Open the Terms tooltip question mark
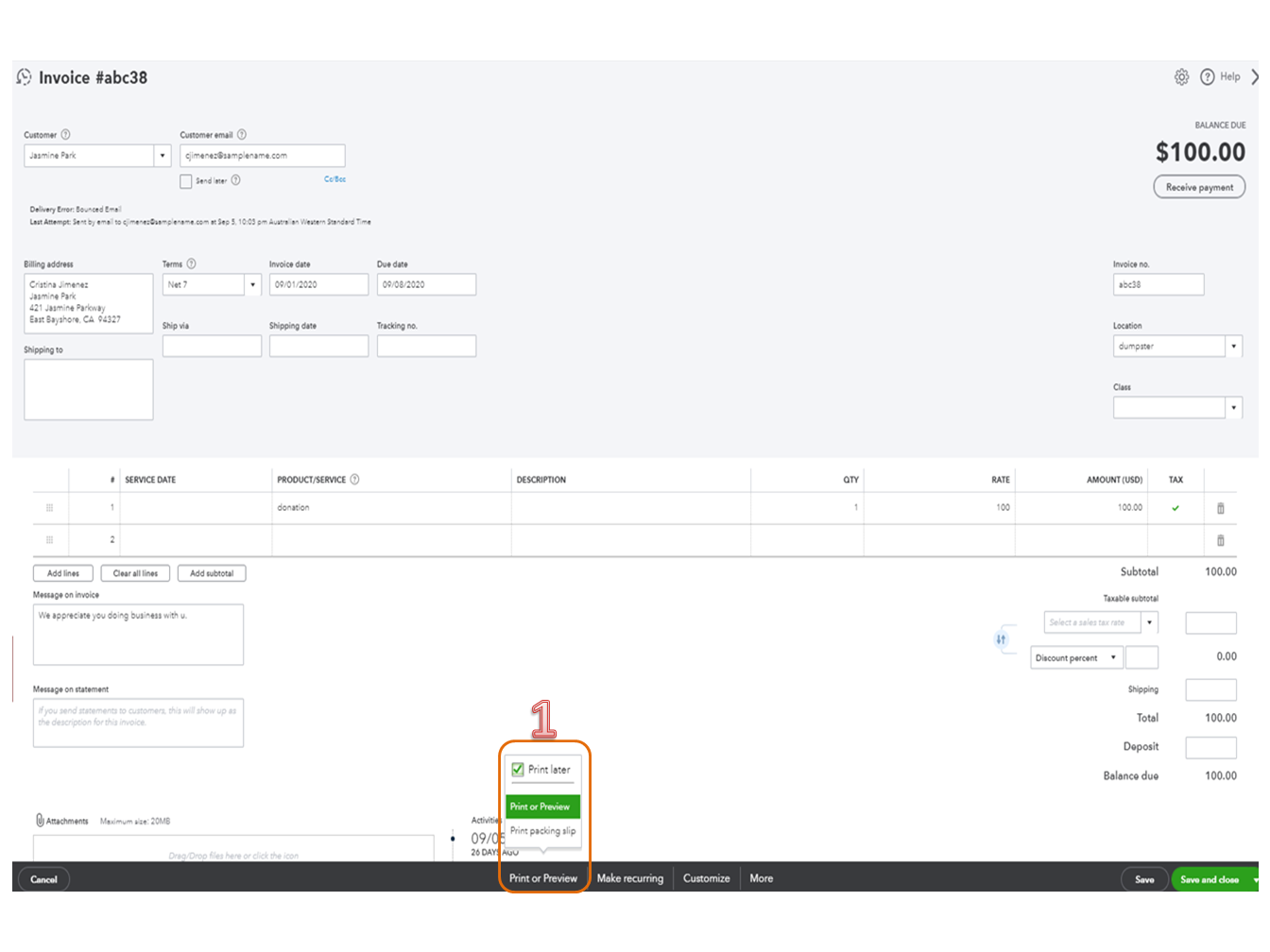Screen dimensions: 1270x952 [191, 263]
